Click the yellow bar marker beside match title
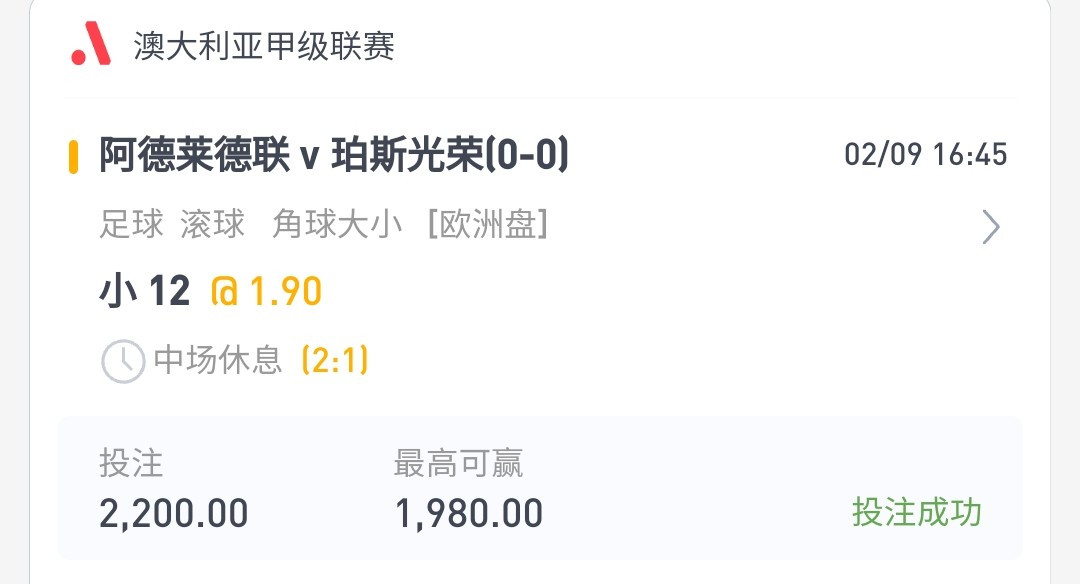 [x=73, y=156]
